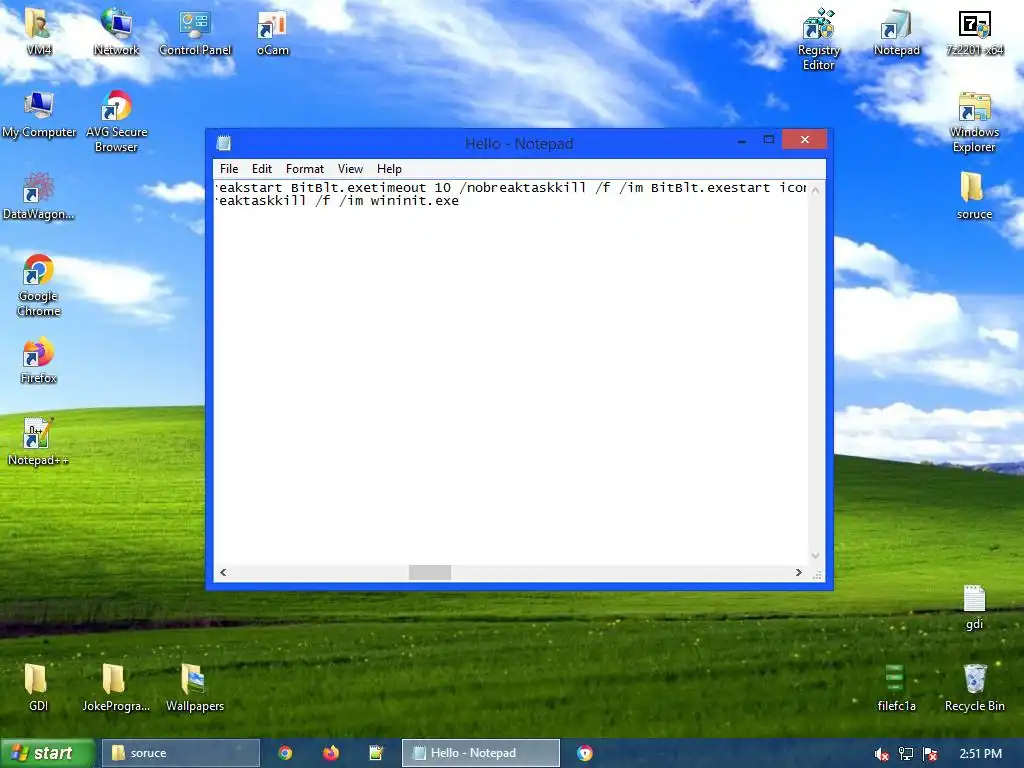
Task: Open the Help menu in Notepad
Action: point(389,168)
